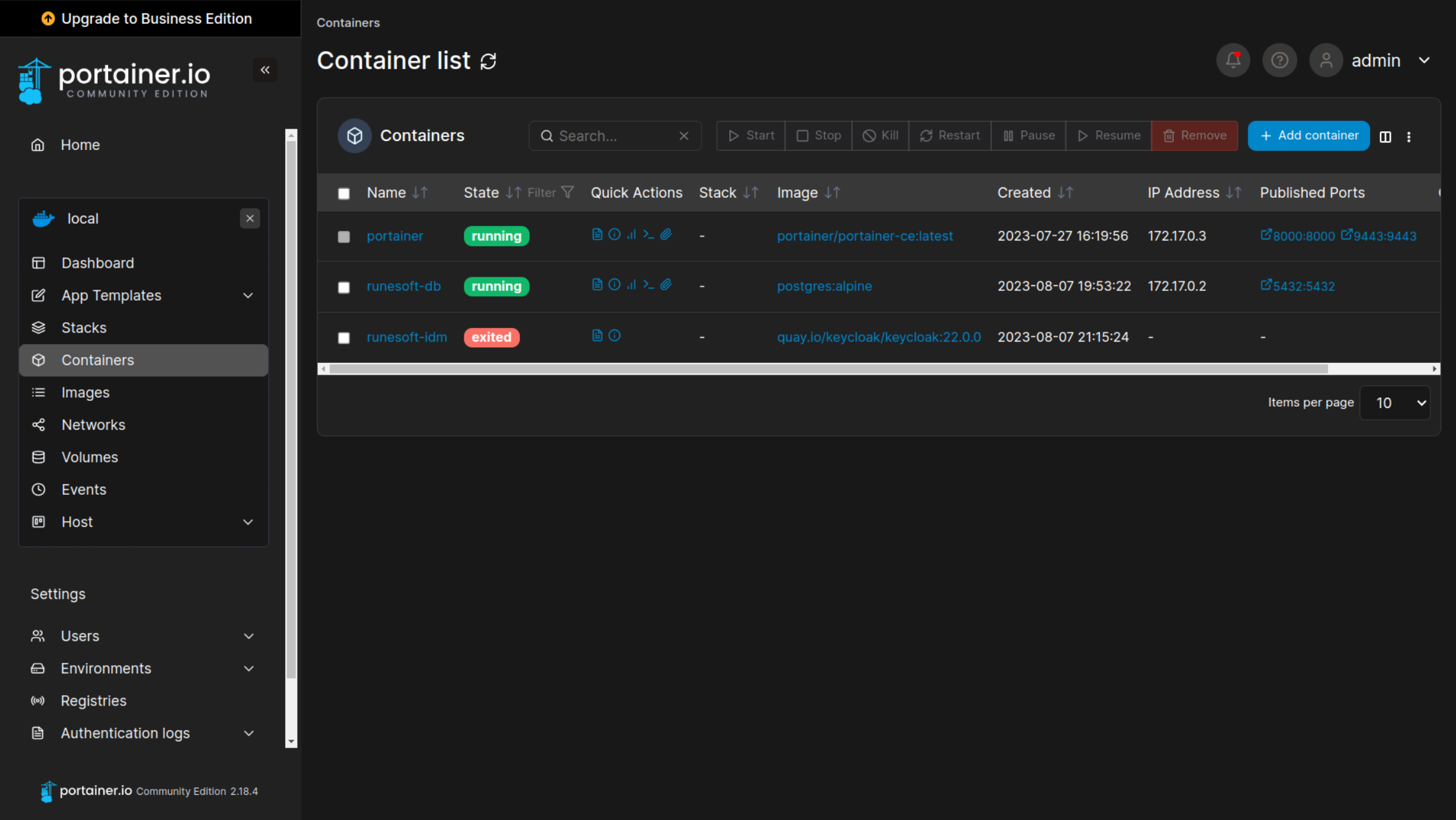Check the runesoft-idm row checkbox
Screen dimensions: 1456x820
pos(344,338)
